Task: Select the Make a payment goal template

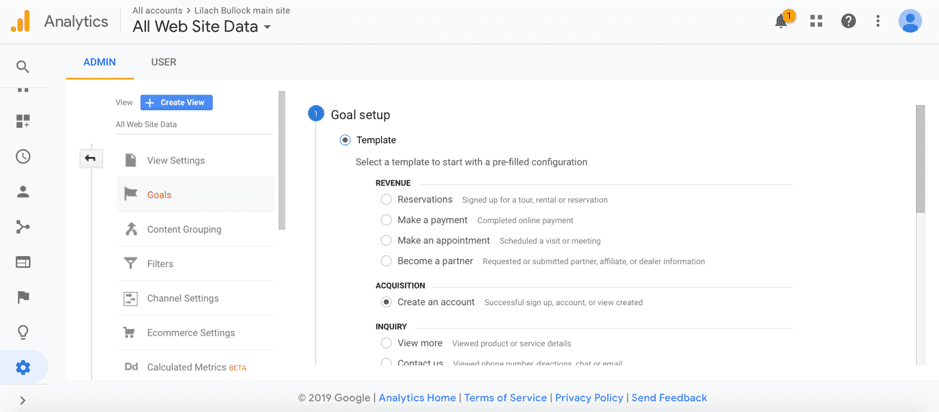Action: click(x=386, y=220)
